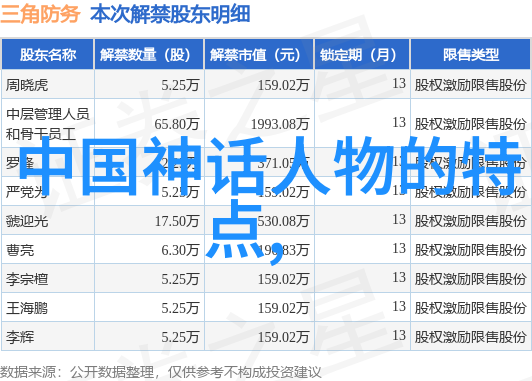Click the 数据来源 footer note
Screen dimensions: 532x381
pyautogui.click(x=160, y=372)
